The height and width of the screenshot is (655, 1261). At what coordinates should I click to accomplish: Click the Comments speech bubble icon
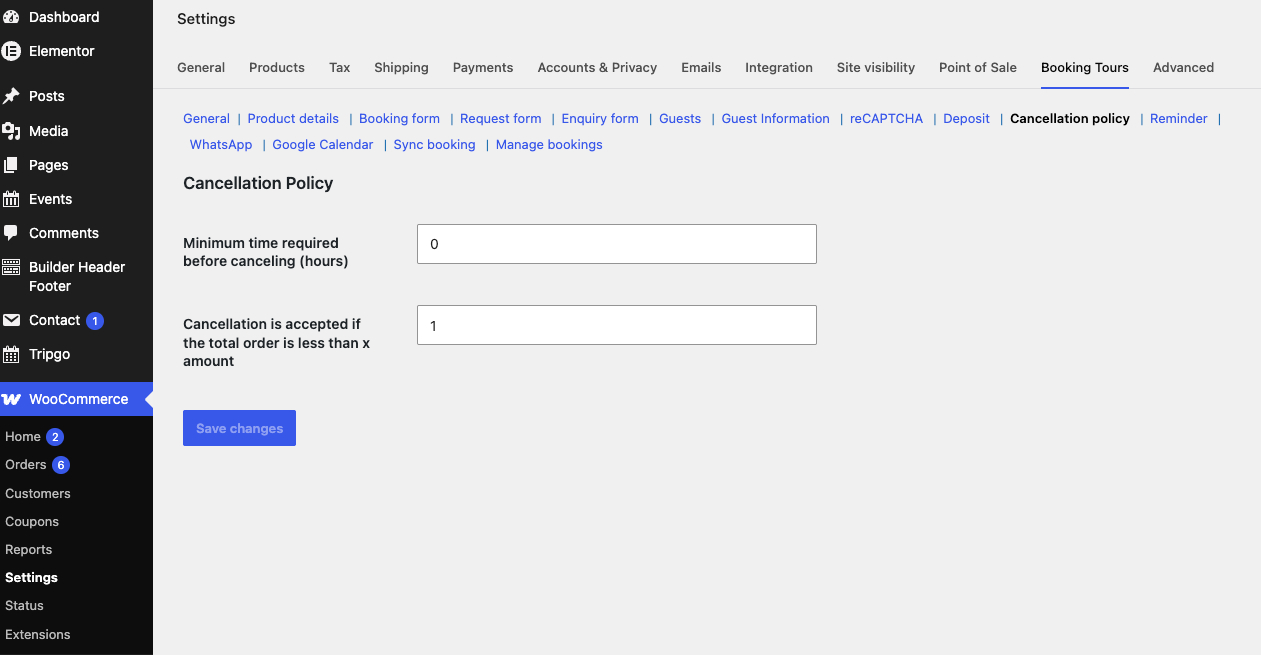point(11,233)
